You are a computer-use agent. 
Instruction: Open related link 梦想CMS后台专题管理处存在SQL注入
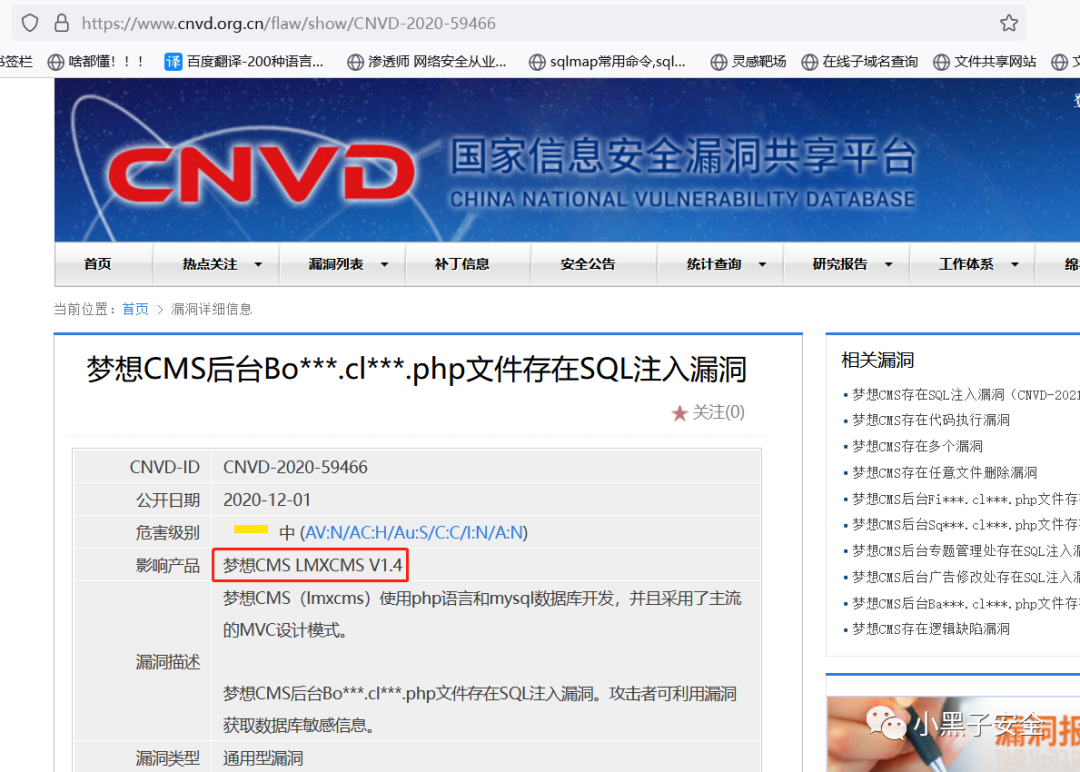coord(966,551)
